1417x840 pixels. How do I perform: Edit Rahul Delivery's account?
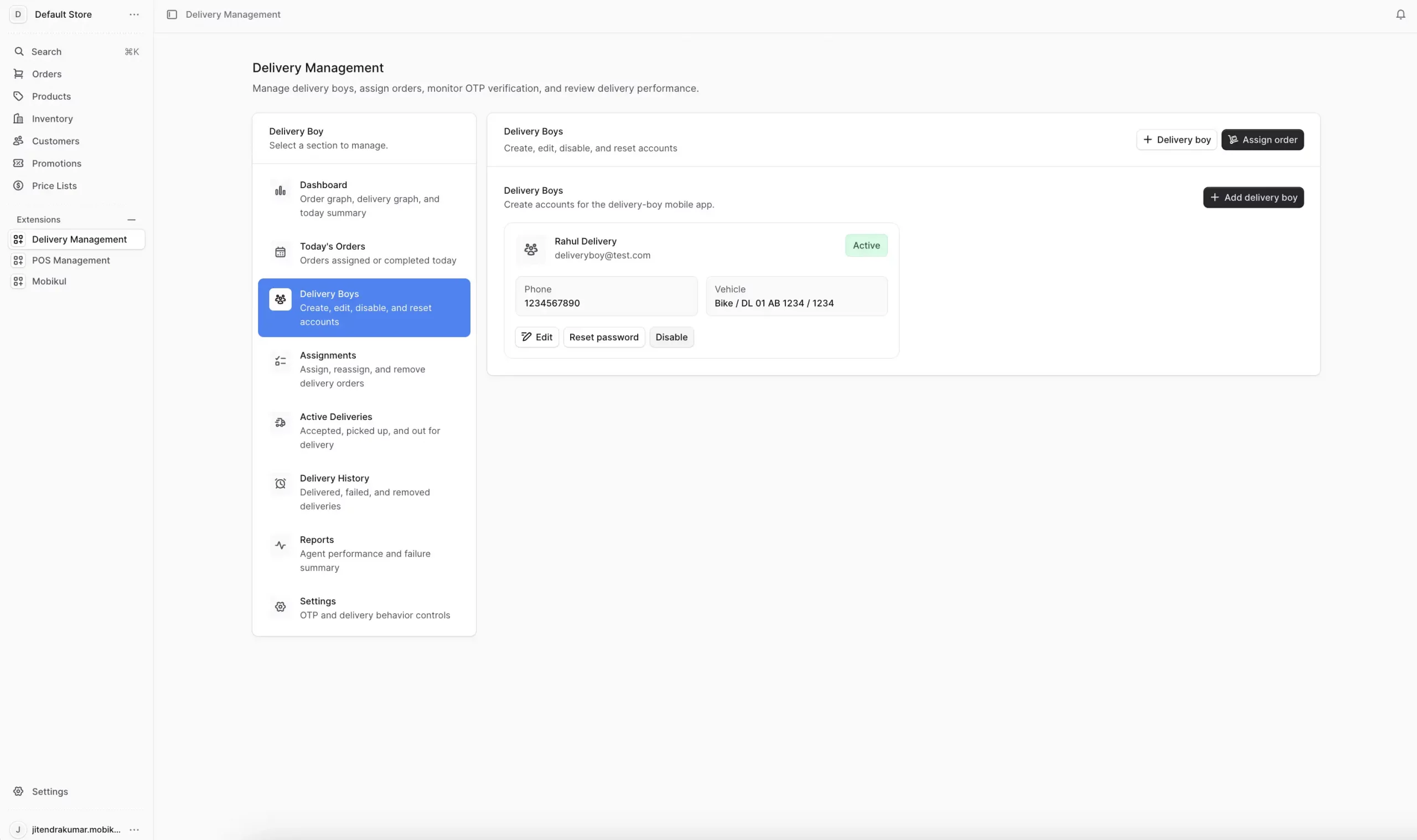click(x=537, y=338)
